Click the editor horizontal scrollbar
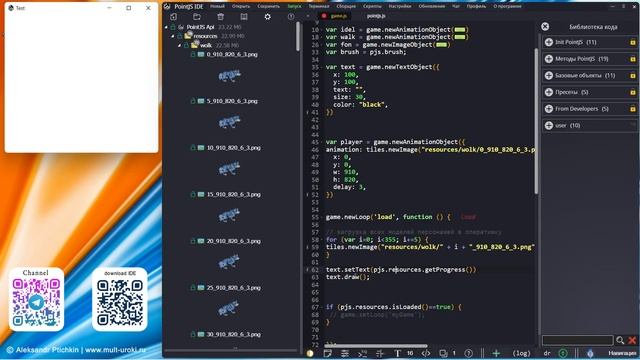 376,346
